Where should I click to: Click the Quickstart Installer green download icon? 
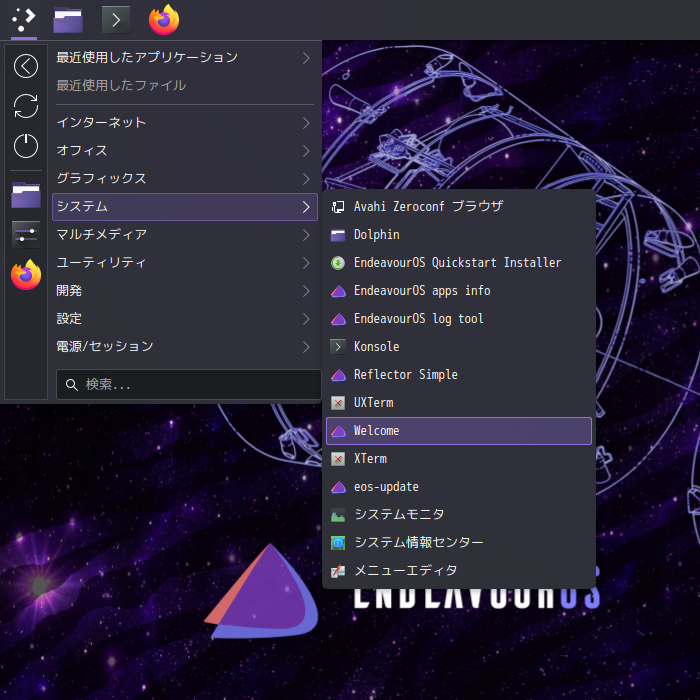338,263
